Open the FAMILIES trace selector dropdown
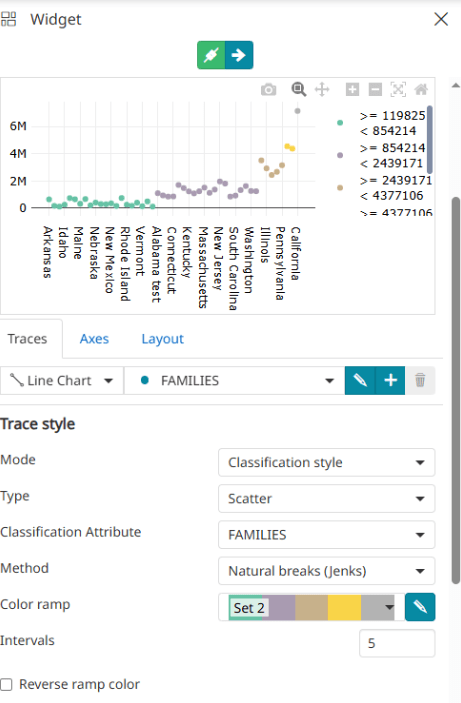The height and width of the screenshot is (703, 461). [x=234, y=381]
